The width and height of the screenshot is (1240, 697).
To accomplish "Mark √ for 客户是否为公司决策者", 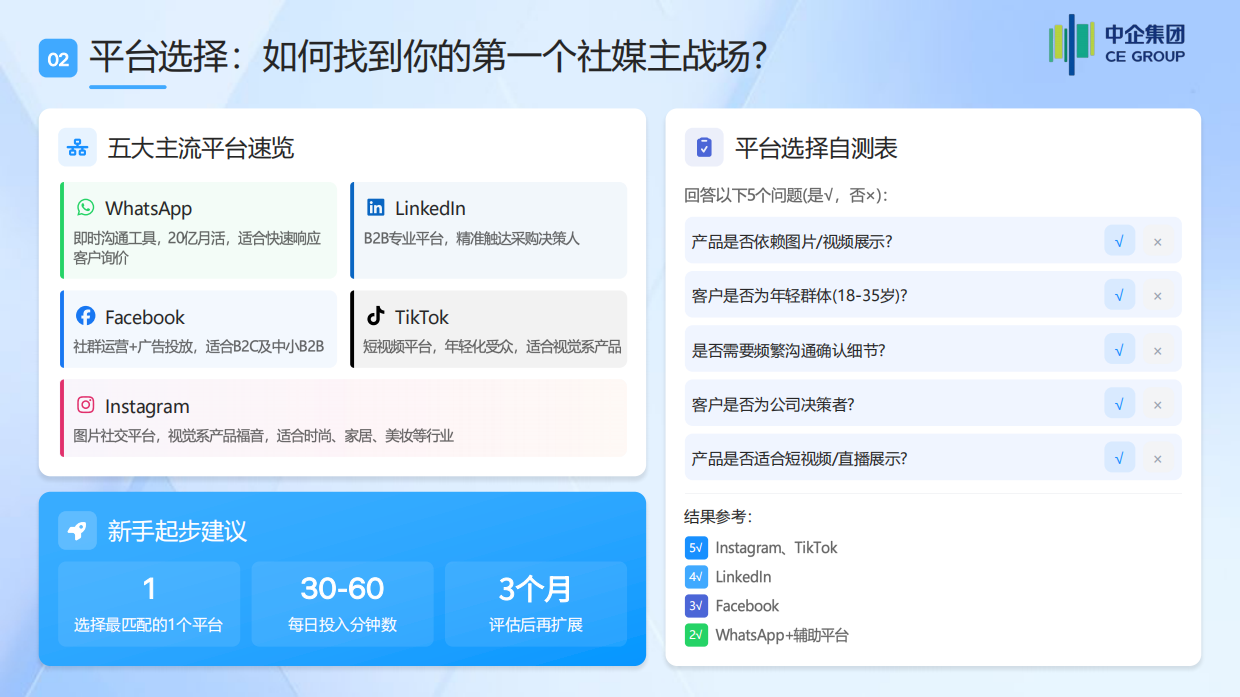I will coord(1120,403).
